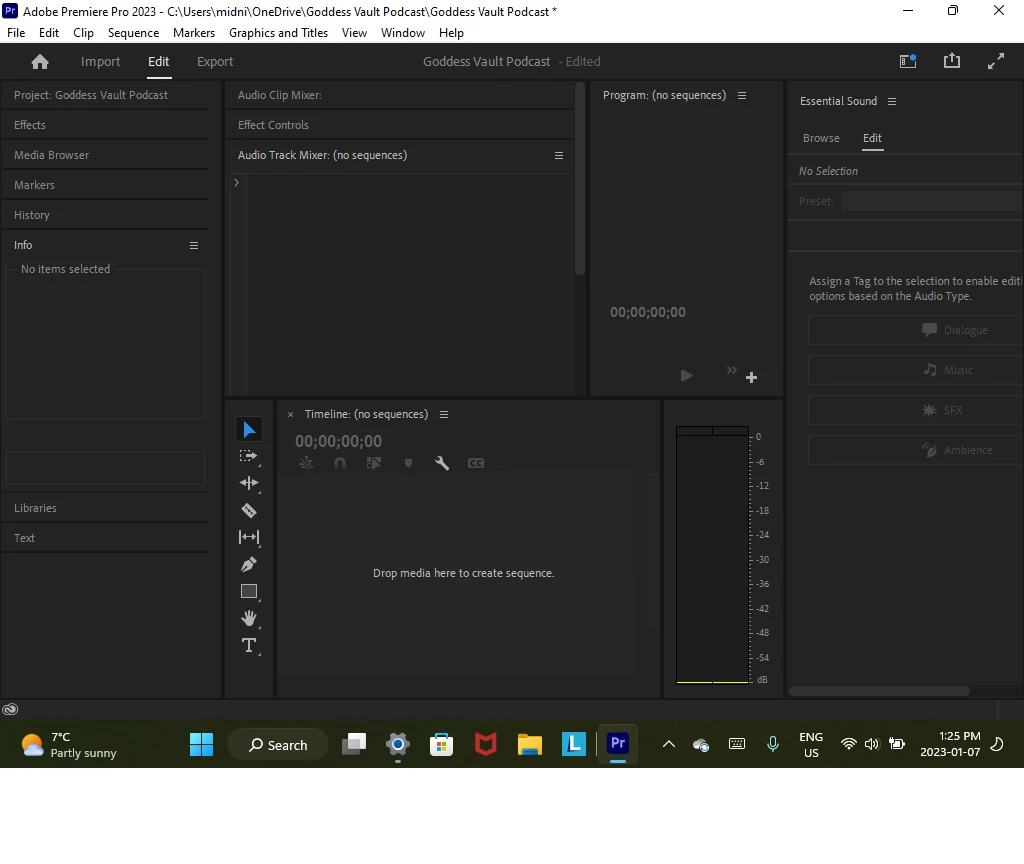Open the Media Browser panel

52,155
